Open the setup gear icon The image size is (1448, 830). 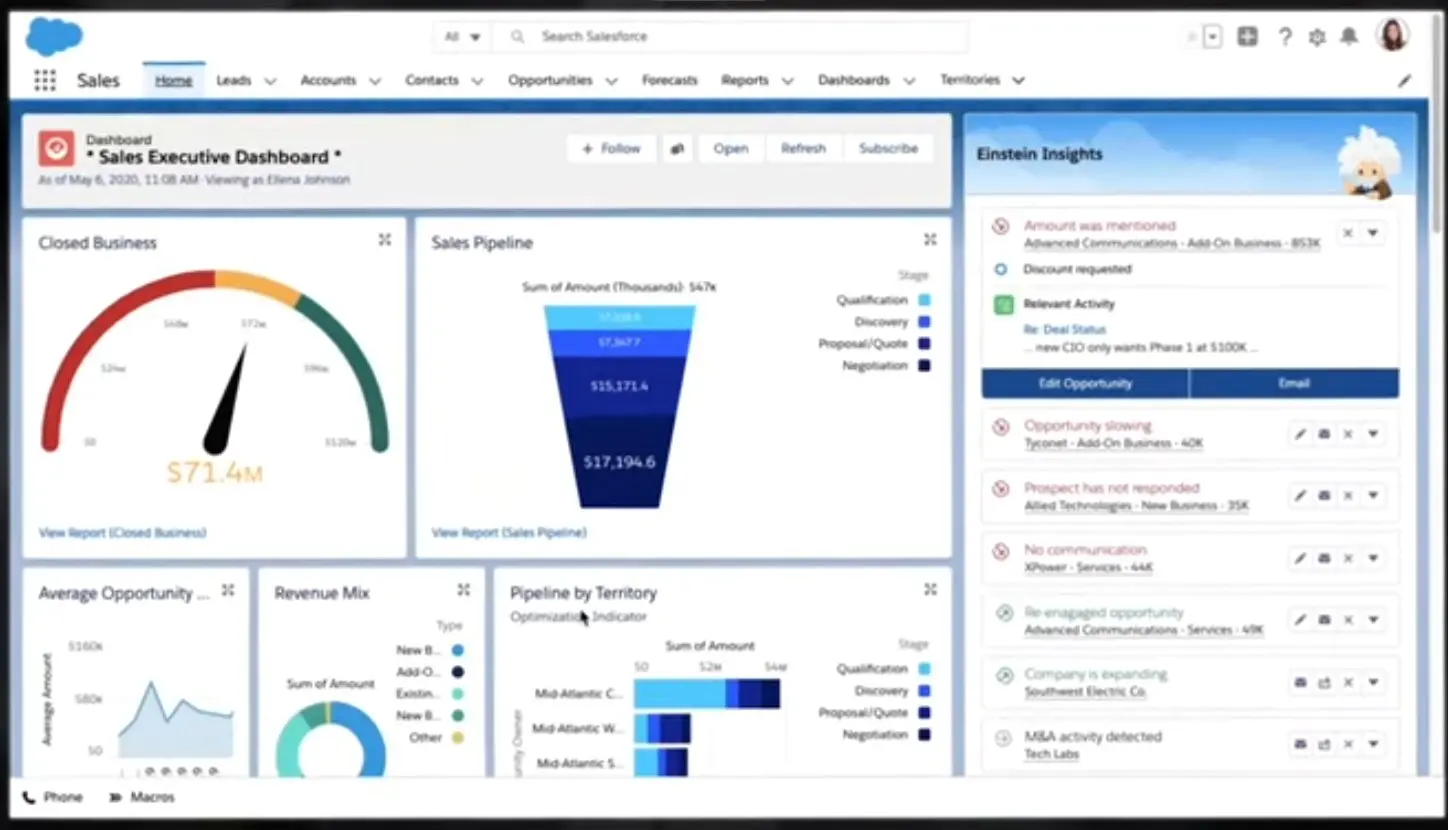[x=1317, y=37]
